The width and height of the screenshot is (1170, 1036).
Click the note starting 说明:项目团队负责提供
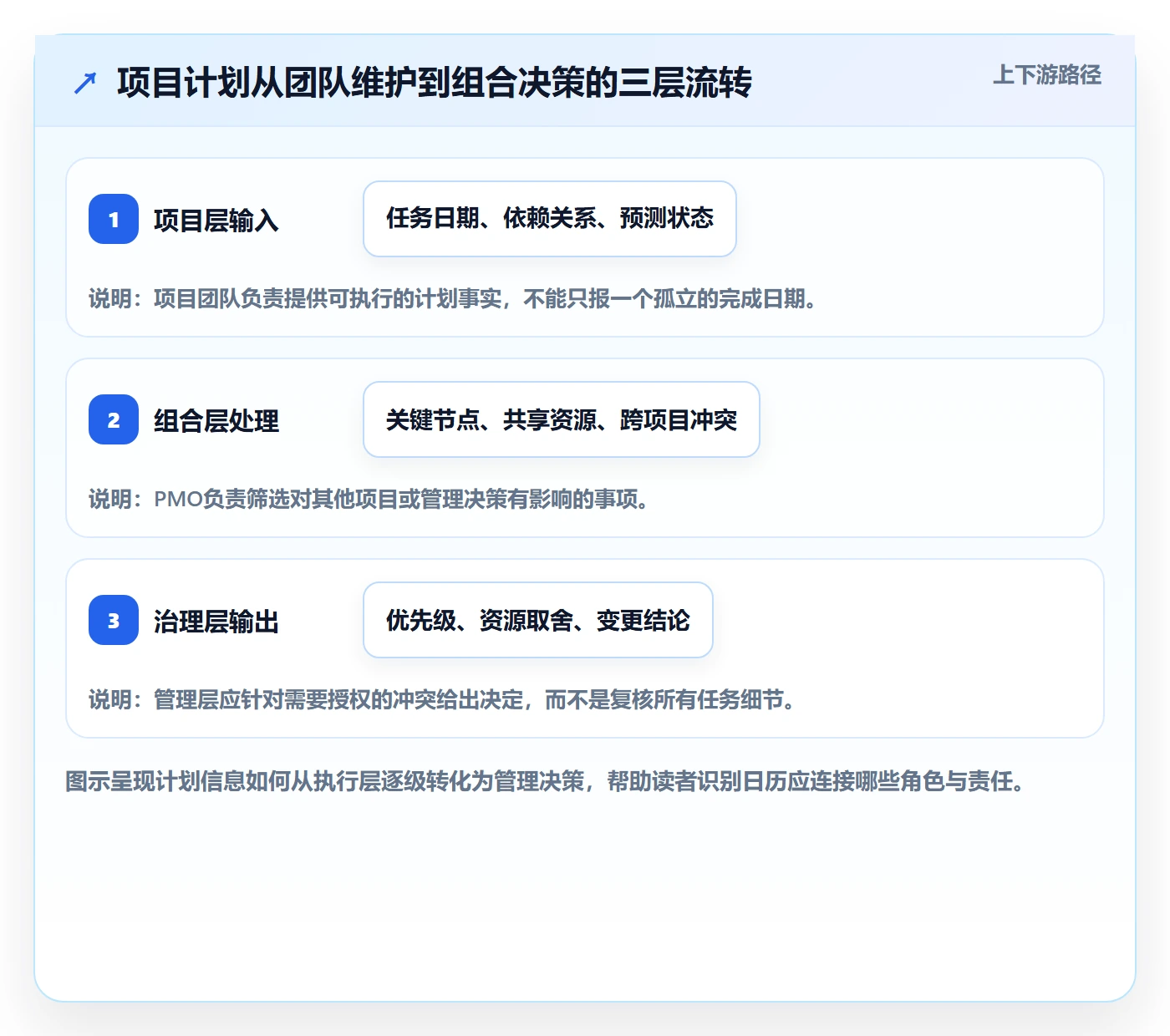(453, 299)
